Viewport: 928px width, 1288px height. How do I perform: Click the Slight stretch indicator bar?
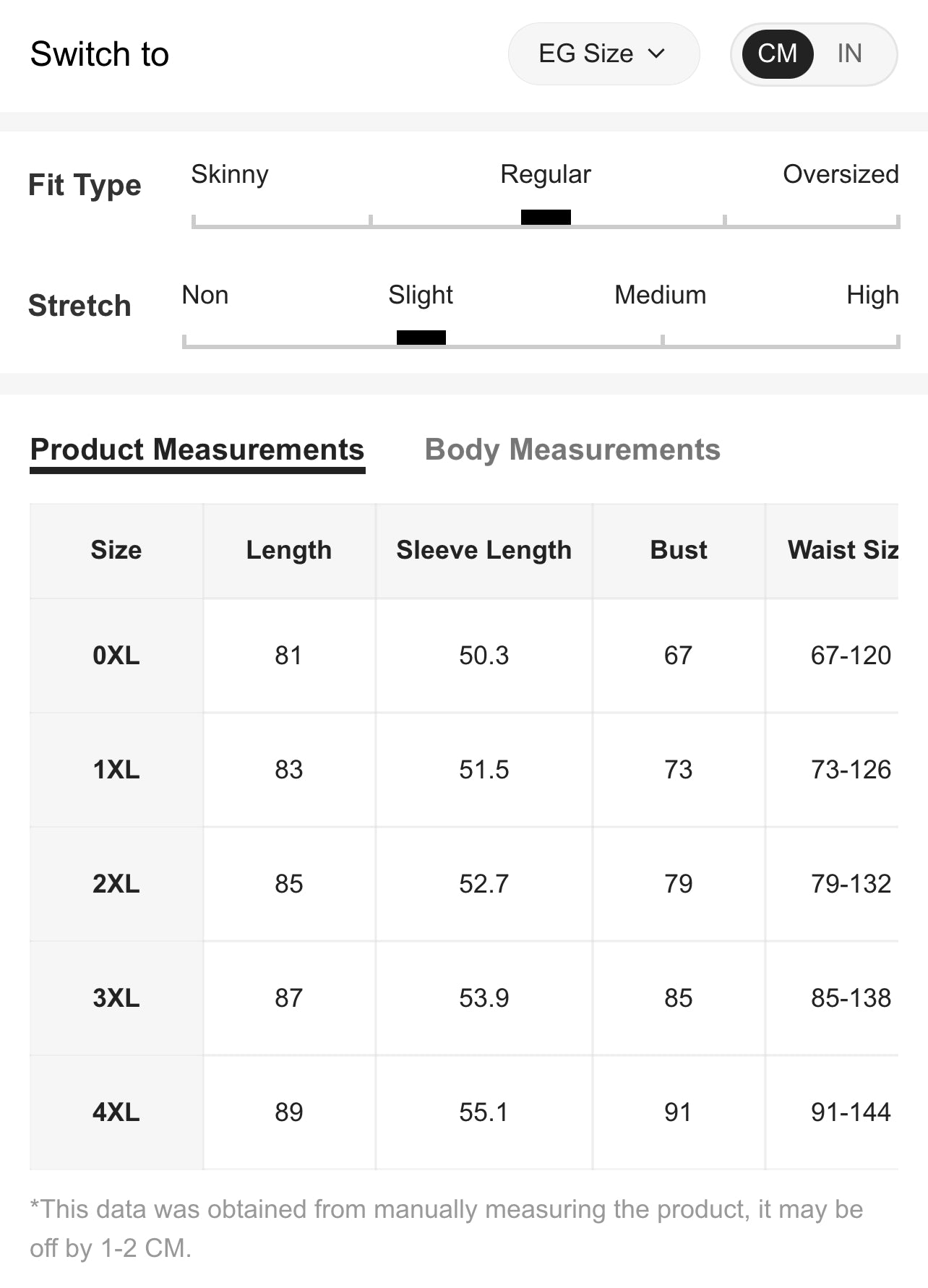(x=421, y=338)
